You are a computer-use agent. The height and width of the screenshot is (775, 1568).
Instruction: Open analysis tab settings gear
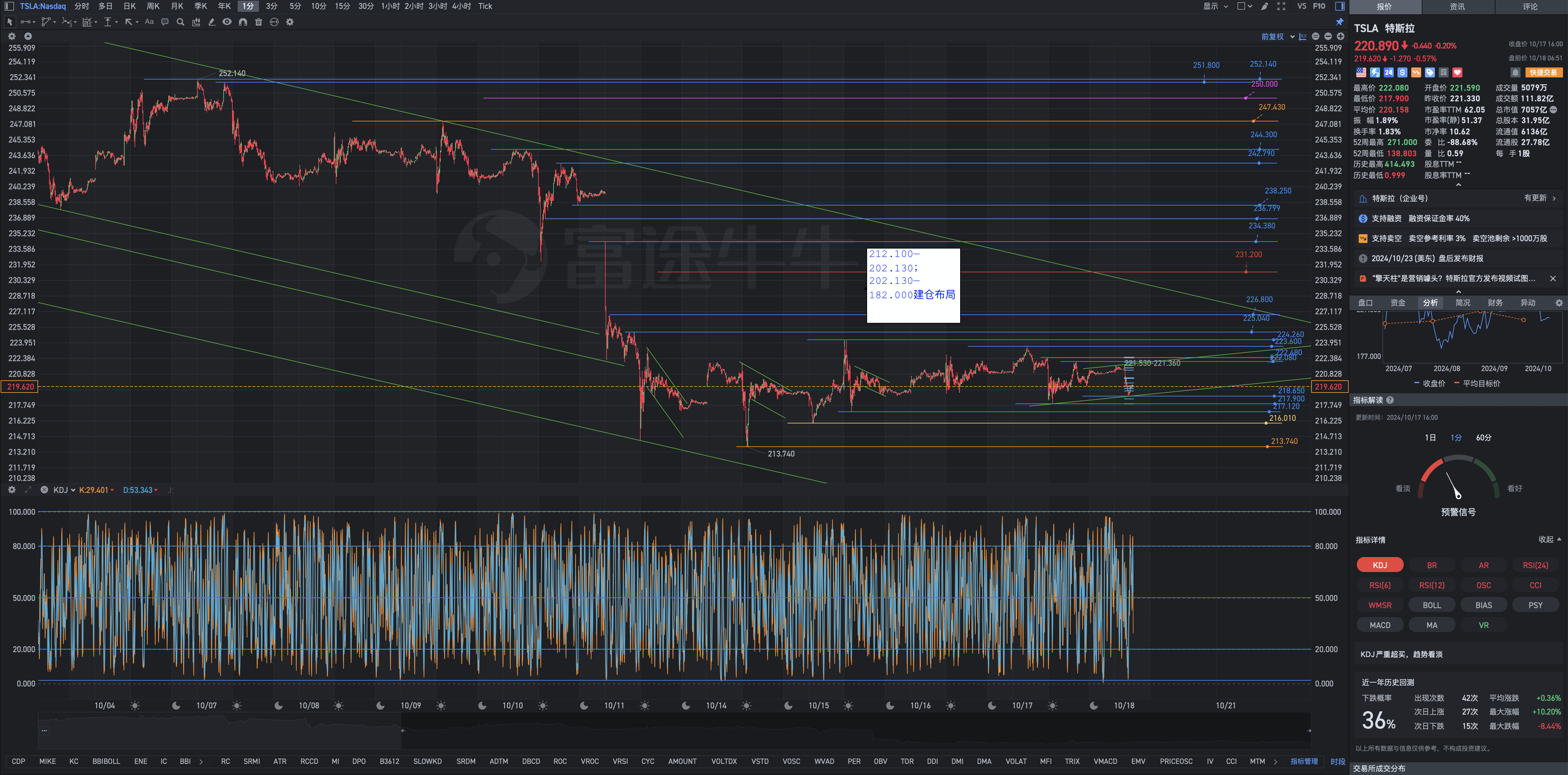pyautogui.click(x=1559, y=303)
